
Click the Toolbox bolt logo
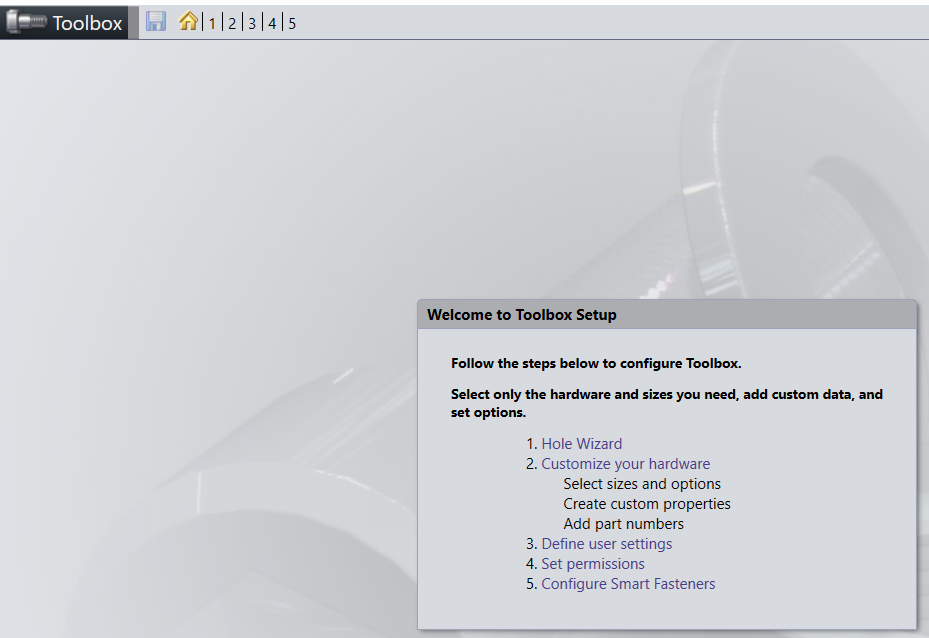click(x=26, y=22)
